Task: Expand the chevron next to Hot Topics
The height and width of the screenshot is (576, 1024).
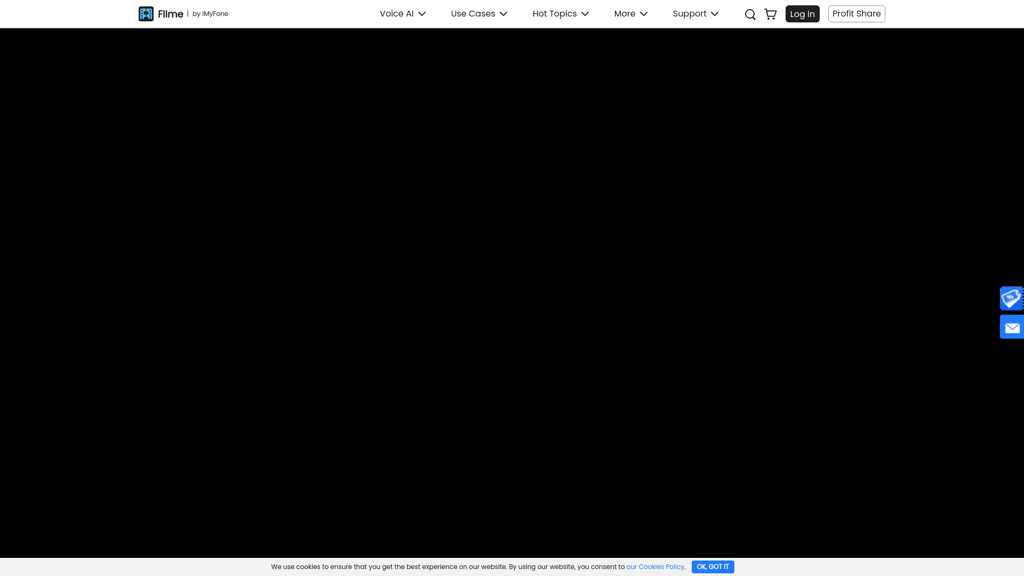Action: click(585, 14)
